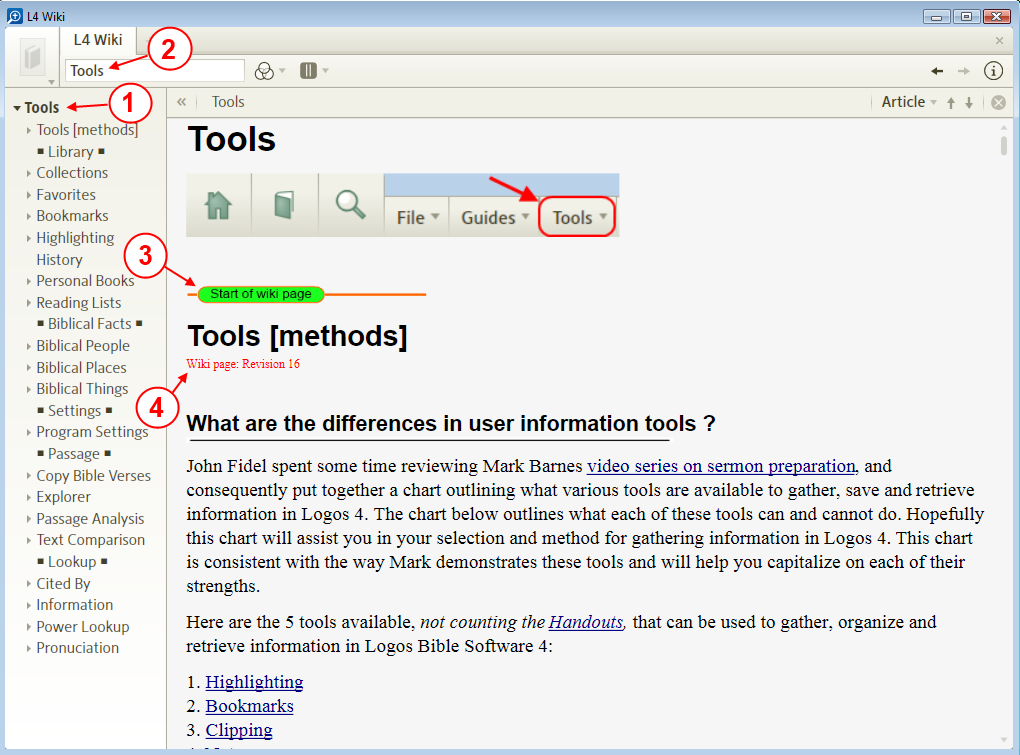Click the Tools breadcrumb in the locator bar
The width and height of the screenshot is (1020, 755).
point(228,102)
